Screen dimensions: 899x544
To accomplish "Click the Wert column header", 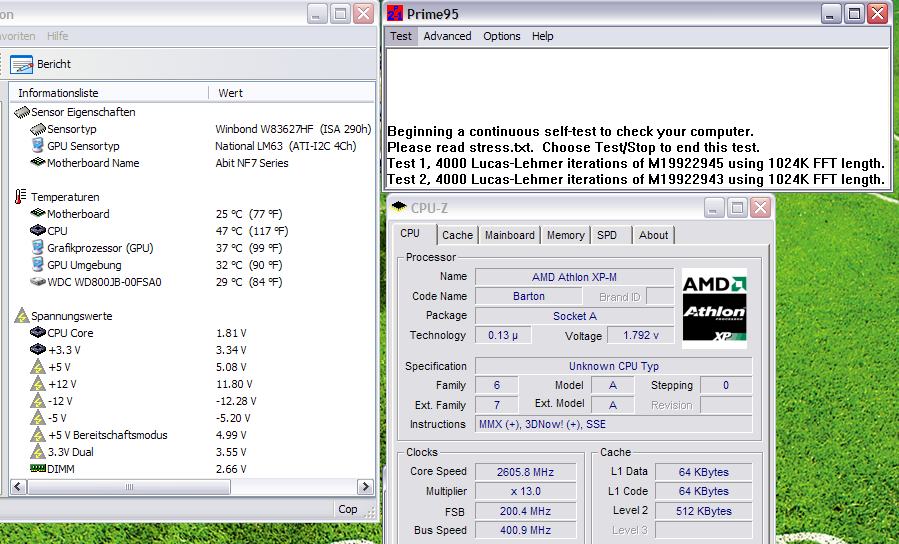I will click(291, 93).
